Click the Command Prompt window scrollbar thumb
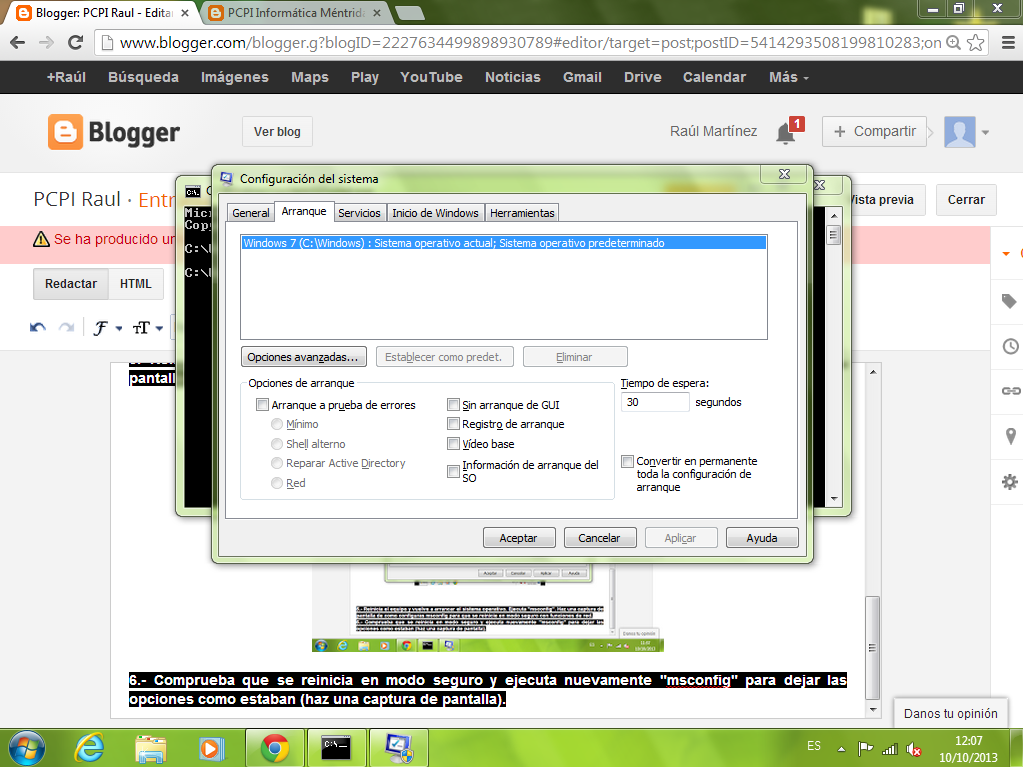This screenshot has height=767, width=1023. coord(833,235)
